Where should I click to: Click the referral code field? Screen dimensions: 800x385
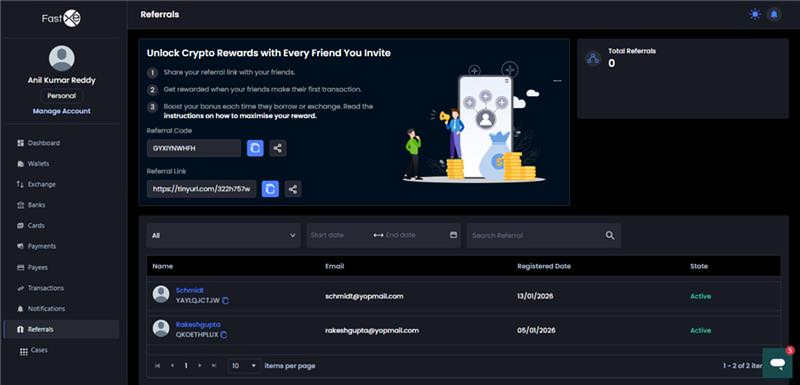(194, 148)
